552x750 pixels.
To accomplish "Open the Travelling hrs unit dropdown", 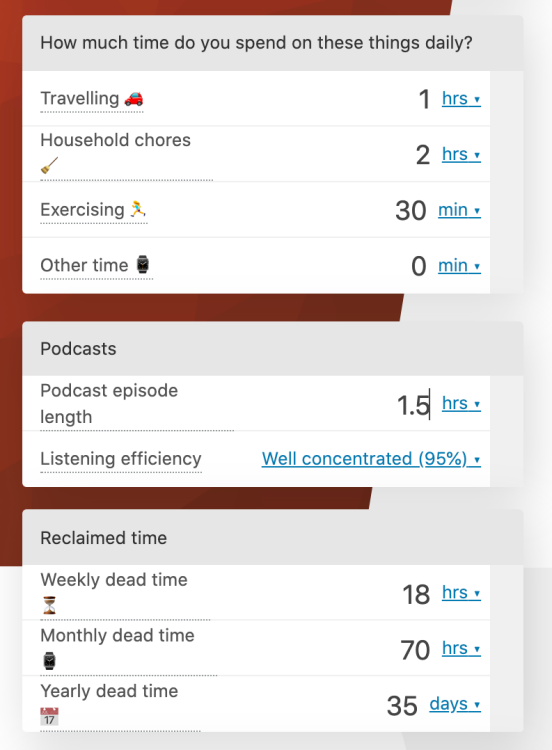I will [461, 99].
